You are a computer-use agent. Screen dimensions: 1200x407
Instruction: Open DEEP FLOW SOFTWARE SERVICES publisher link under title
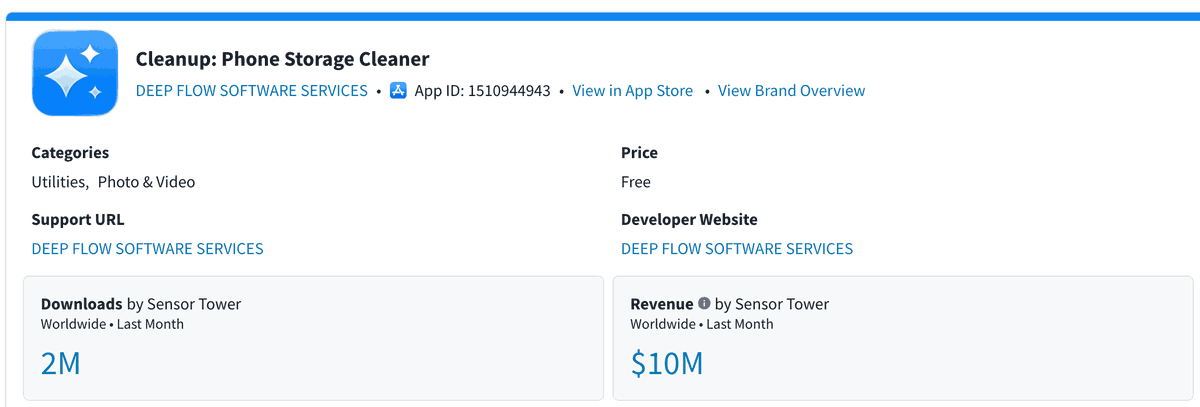pyautogui.click(x=252, y=91)
